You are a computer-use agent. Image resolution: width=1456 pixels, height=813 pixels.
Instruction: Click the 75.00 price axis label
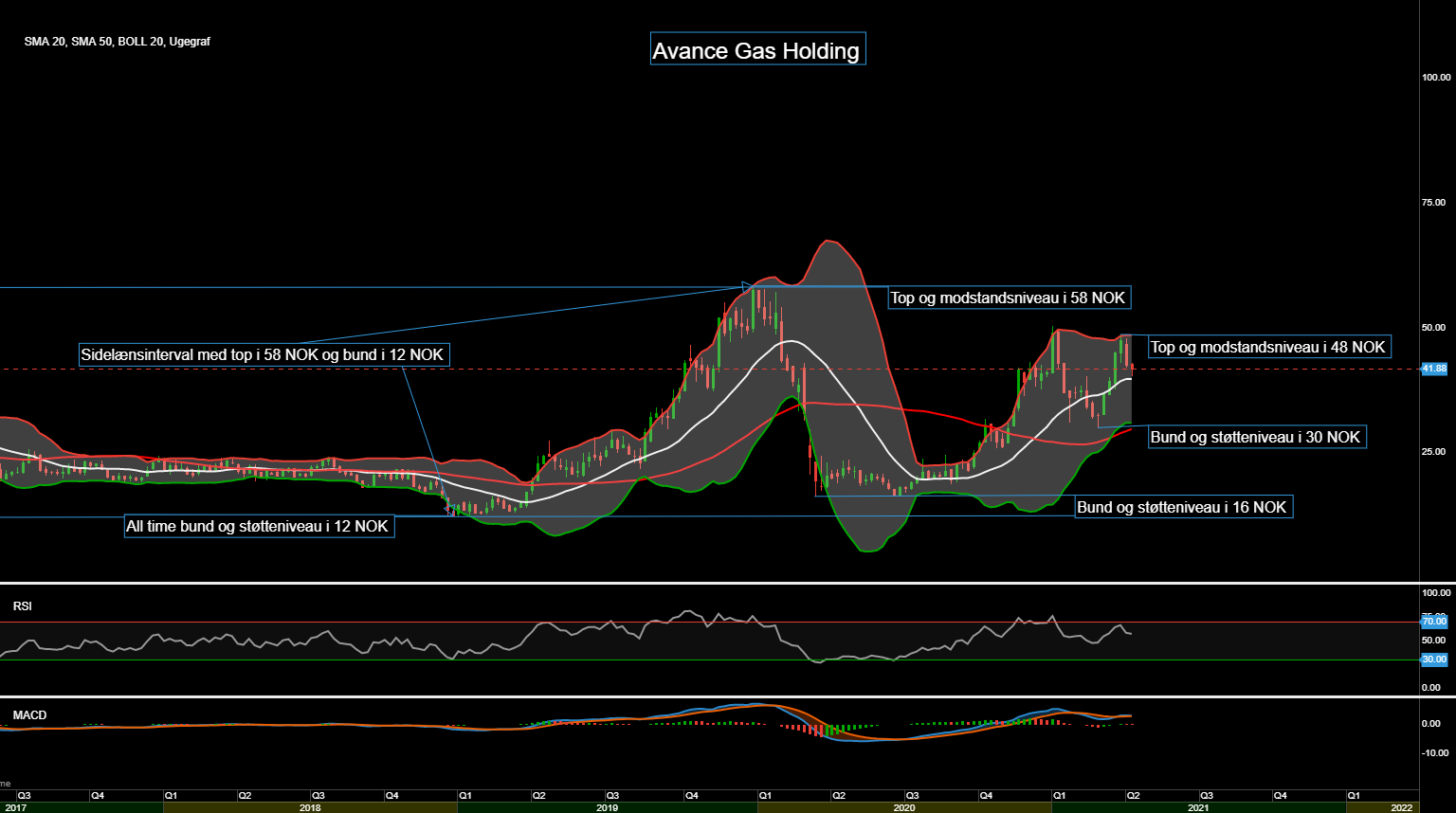[1433, 203]
